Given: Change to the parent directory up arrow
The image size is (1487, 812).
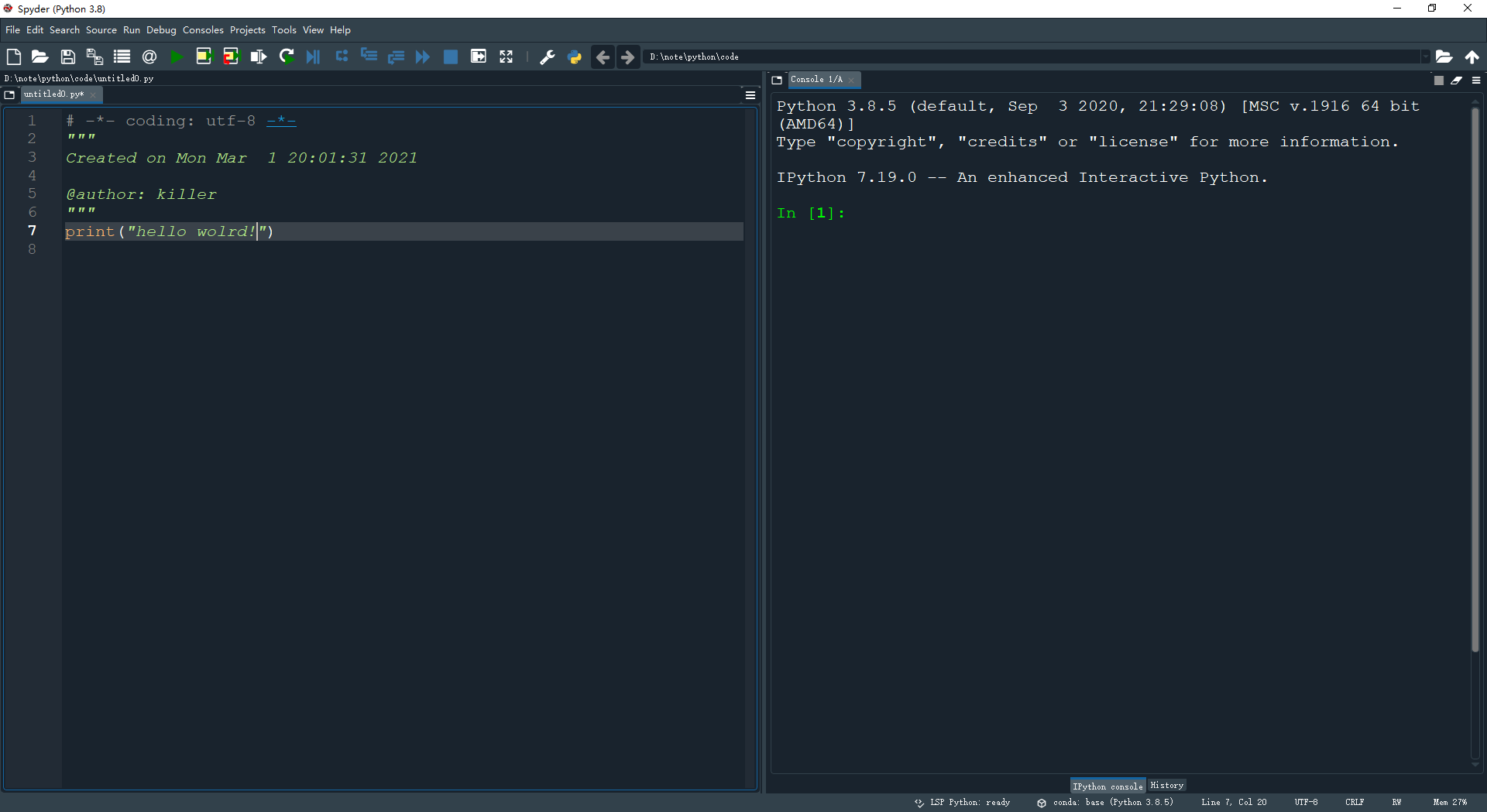Looking at the screenshot, I should 1472,57.
